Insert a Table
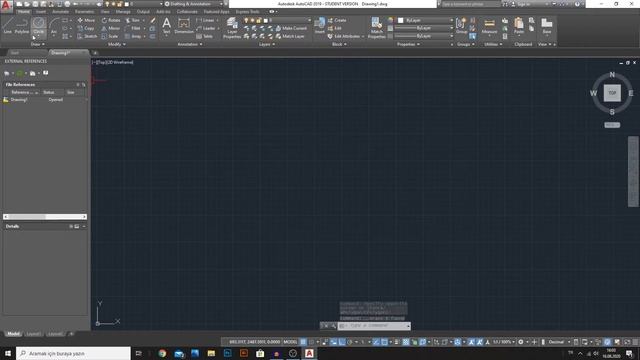The width and height of the screenshot is (640, 360). (x=204, y=36)
